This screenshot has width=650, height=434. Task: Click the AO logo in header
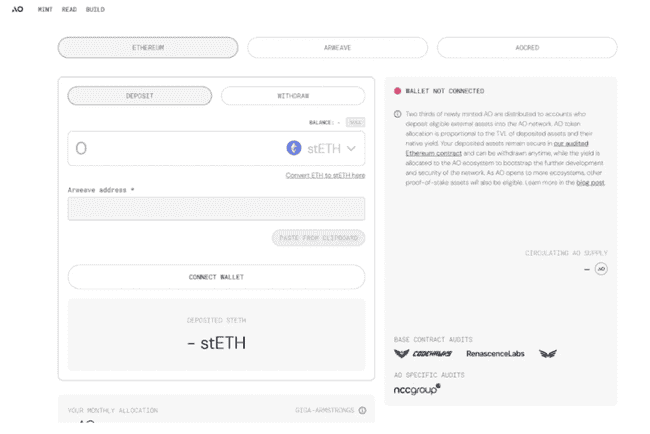pos(17,9)
